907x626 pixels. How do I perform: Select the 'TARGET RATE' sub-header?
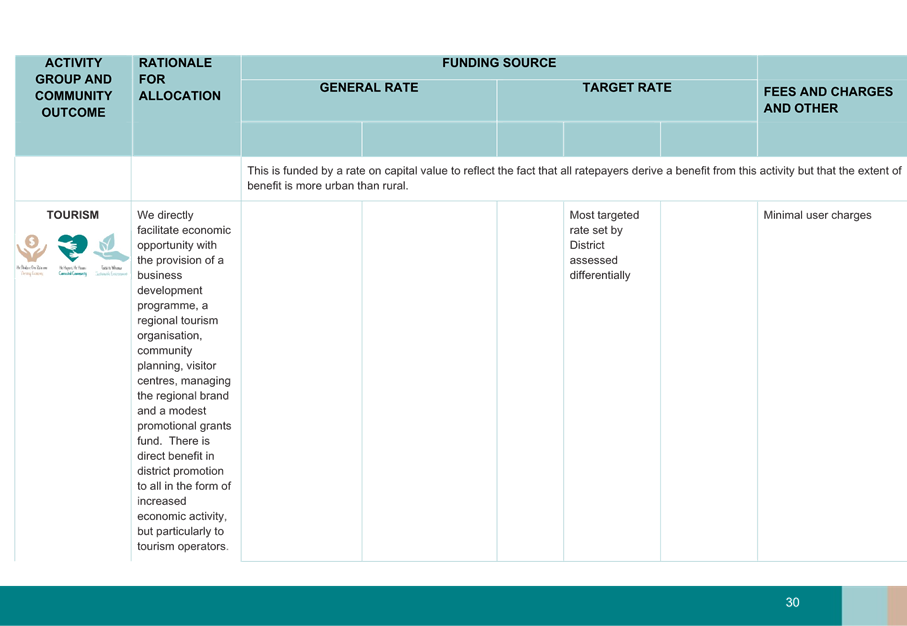[627, 87]
